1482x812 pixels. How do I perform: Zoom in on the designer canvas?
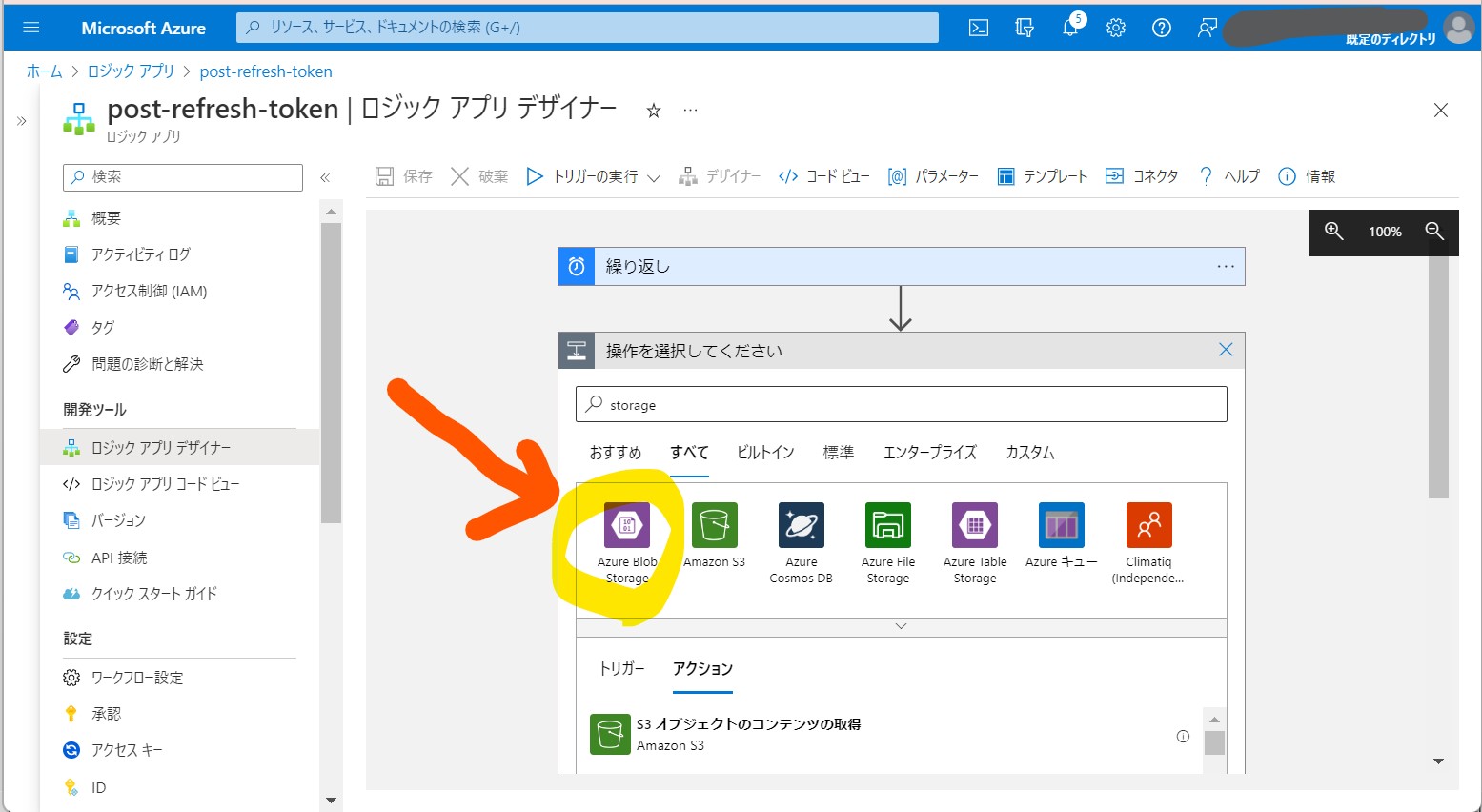click(x=1333, y=232)
